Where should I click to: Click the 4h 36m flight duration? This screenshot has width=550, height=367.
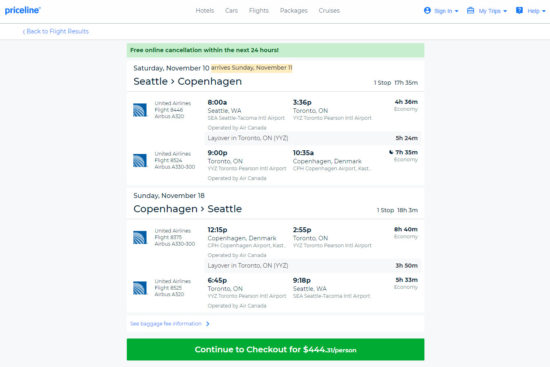[x=406, y=102]
